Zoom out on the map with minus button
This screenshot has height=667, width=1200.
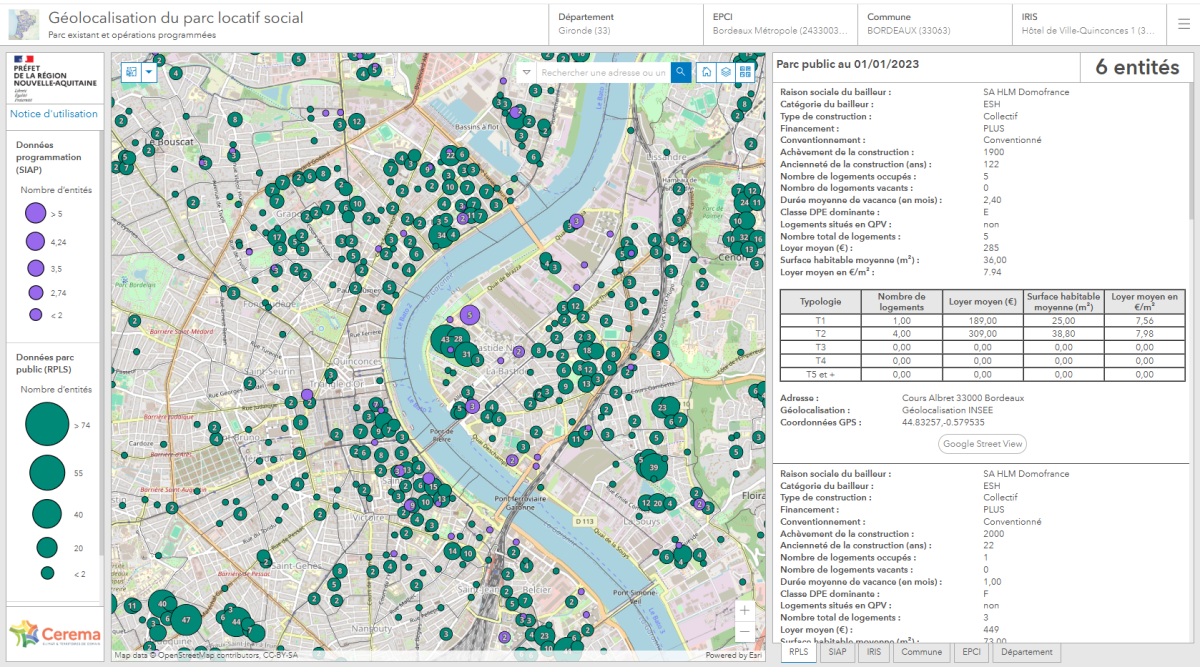(x=744, y=632)
